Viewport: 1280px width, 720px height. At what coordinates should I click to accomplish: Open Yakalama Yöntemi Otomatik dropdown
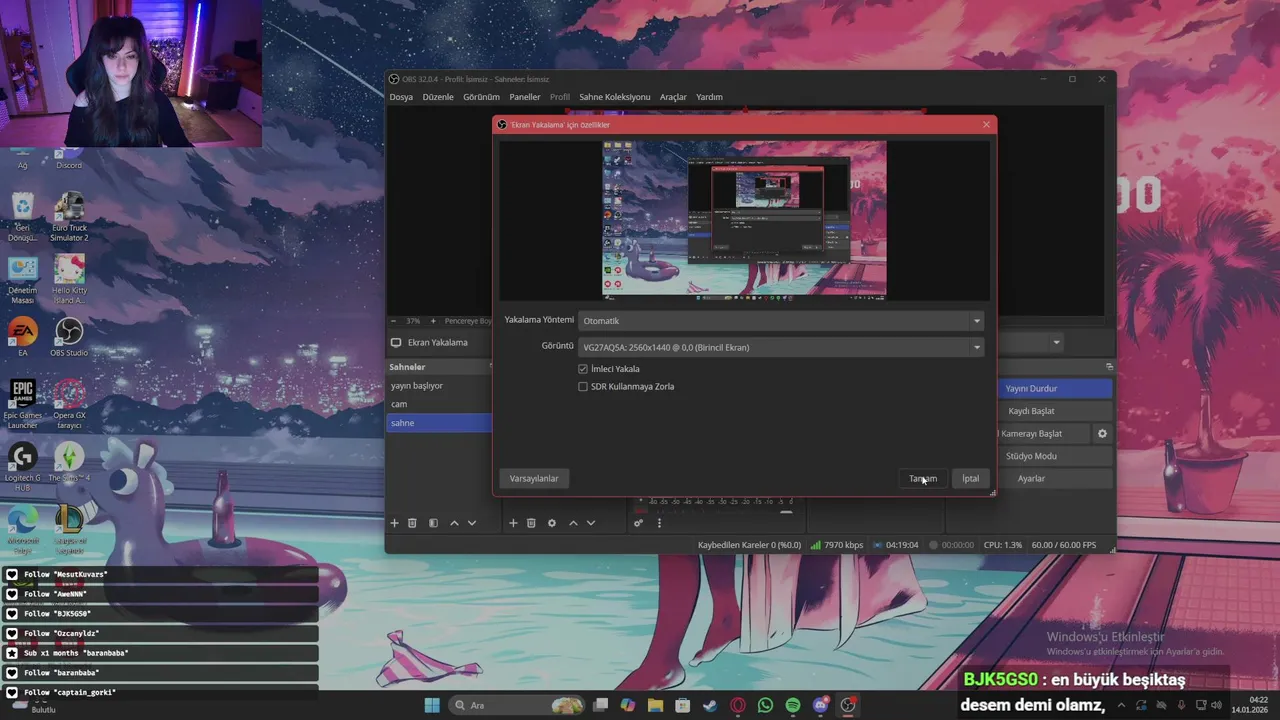pyautogui.click(x=781, y=321)
